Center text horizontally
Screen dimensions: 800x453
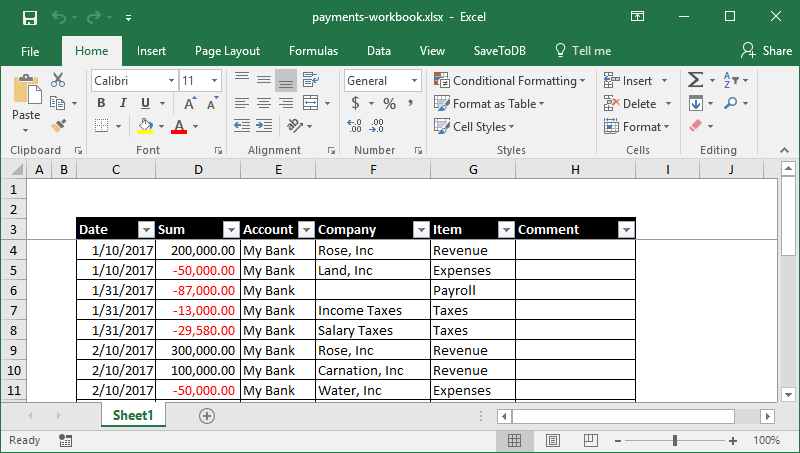[x=264, y=103]
